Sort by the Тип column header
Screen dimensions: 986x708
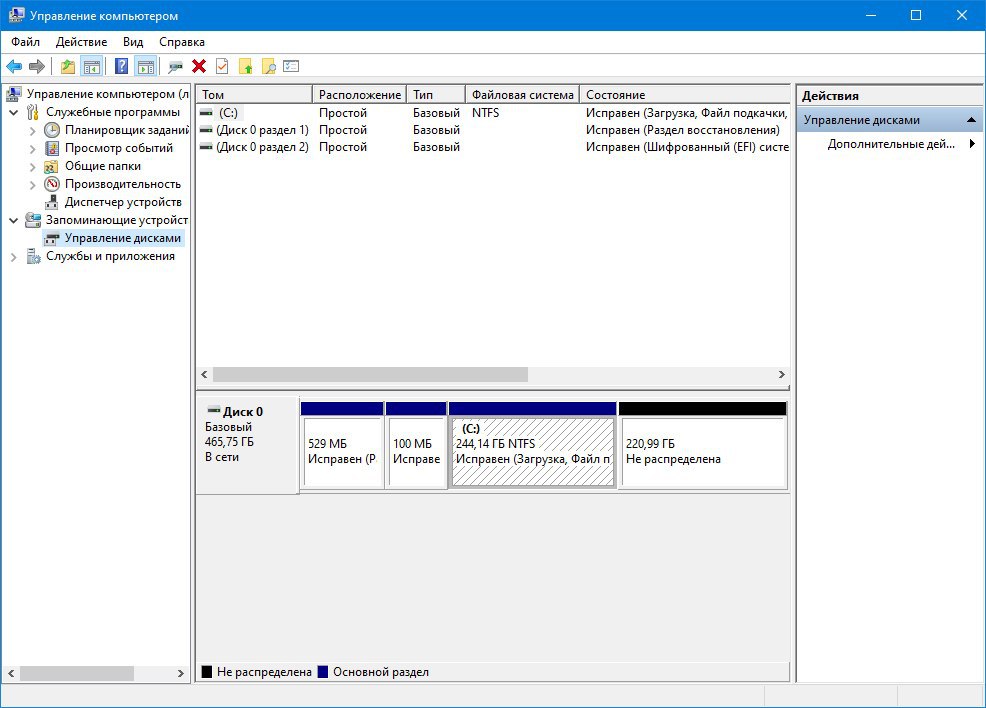point(436,94)
